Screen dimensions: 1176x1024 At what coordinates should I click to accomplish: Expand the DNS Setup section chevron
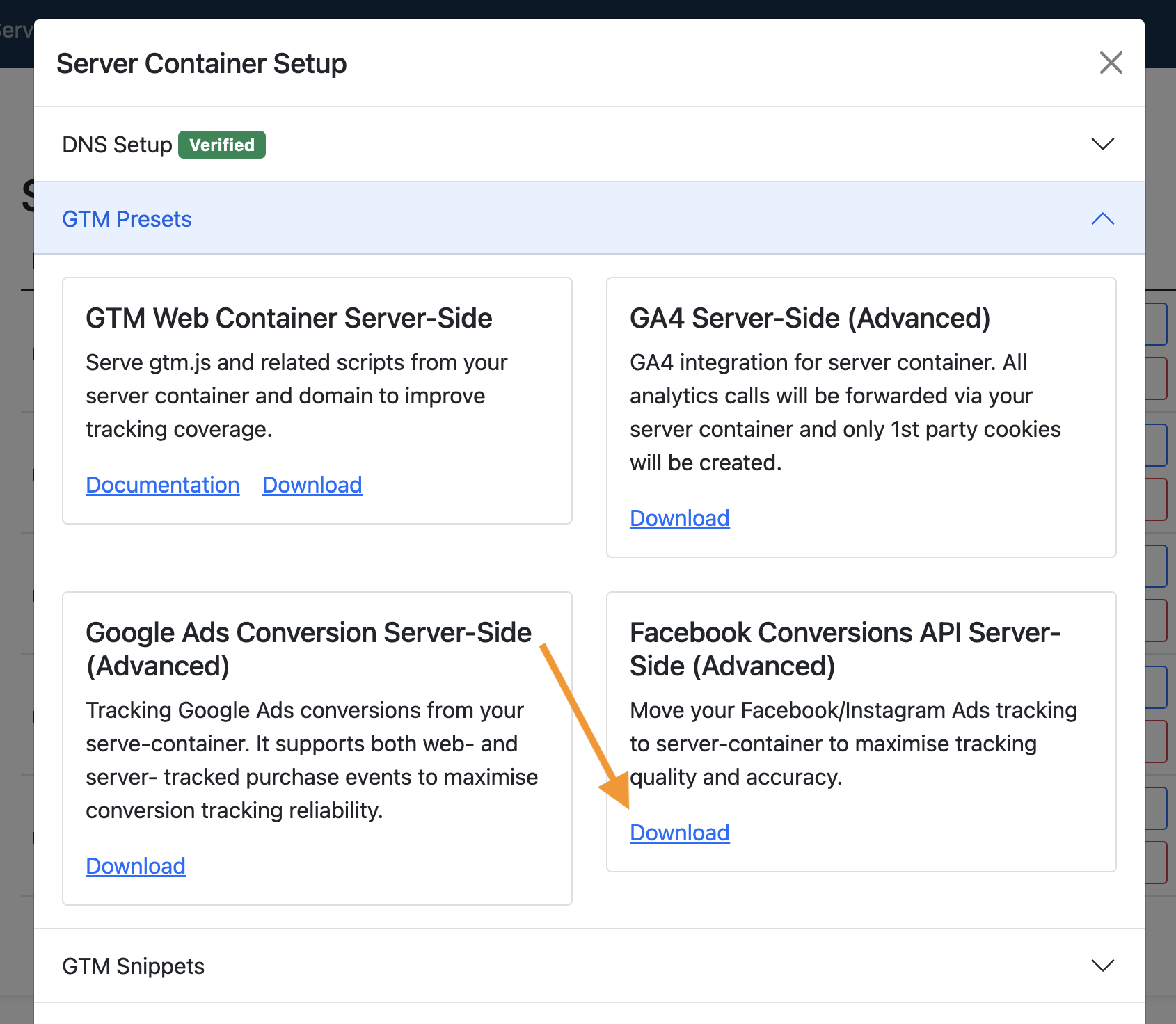pos(1103,144)
